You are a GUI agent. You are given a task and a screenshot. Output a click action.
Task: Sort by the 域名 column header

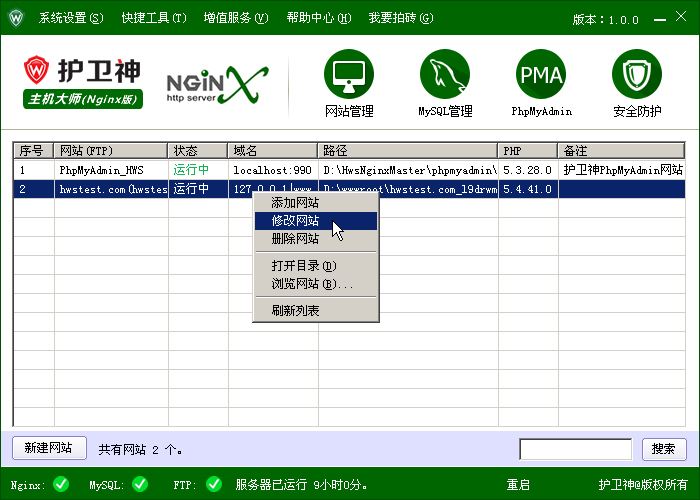(x=273, y=151)
